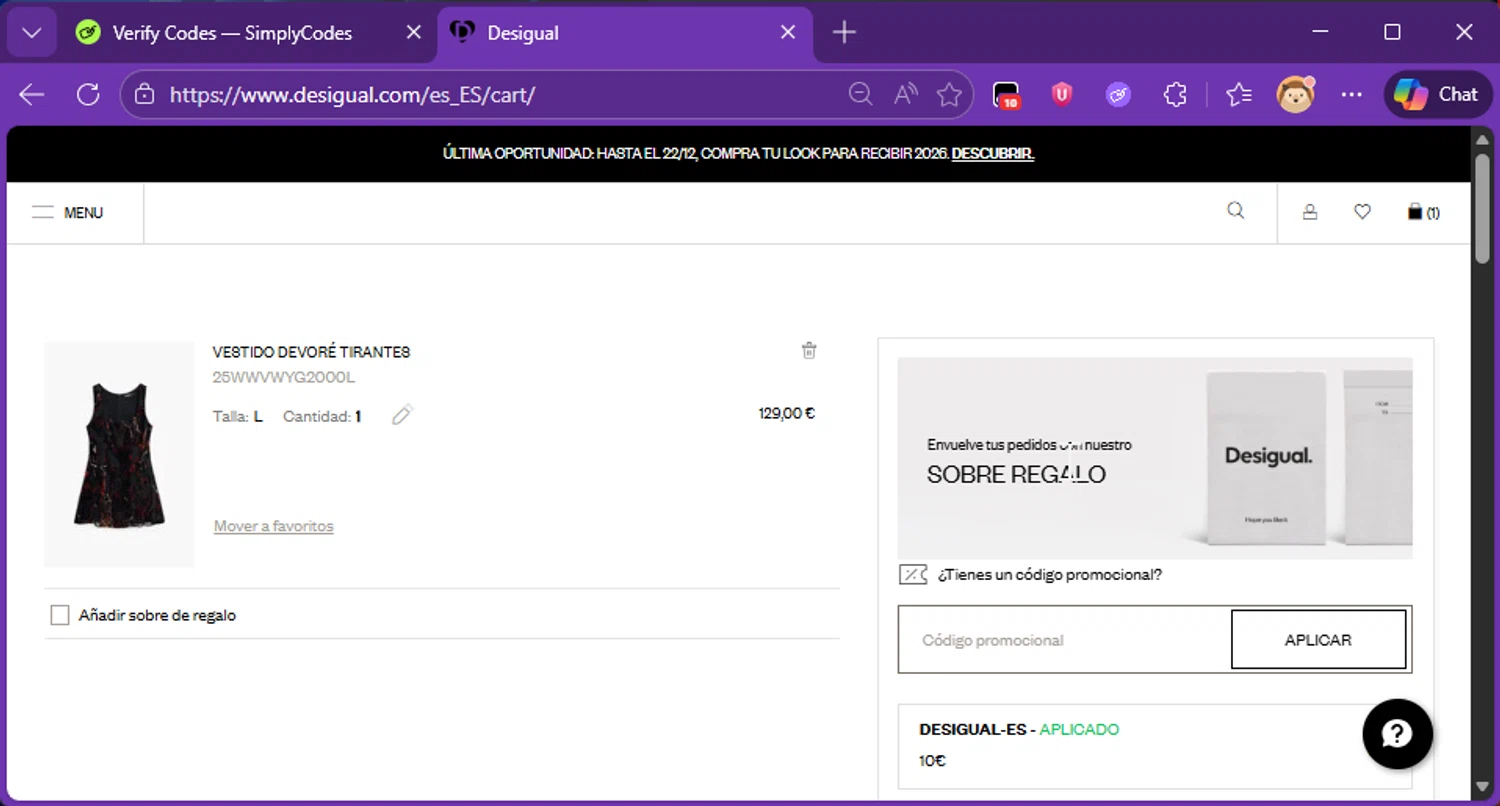Screen dimensions: 1500x806
Task: Click the promo code ticket icon
Action: (x=913, y=575)
